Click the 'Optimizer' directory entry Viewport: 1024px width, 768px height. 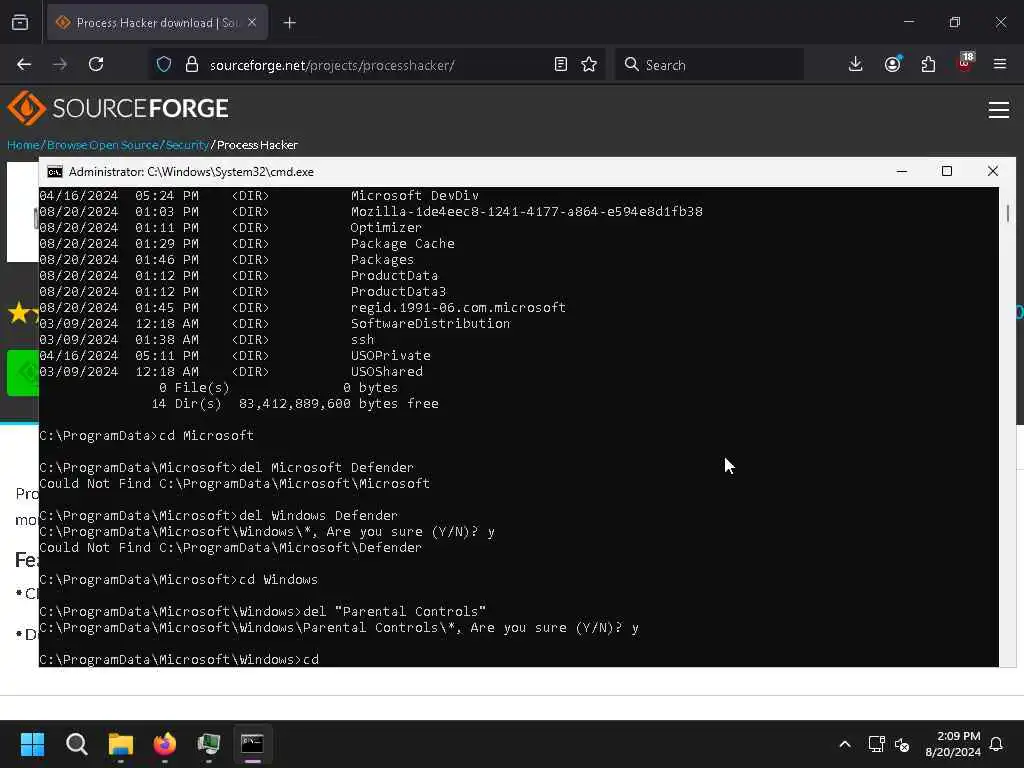coord(386,228)
